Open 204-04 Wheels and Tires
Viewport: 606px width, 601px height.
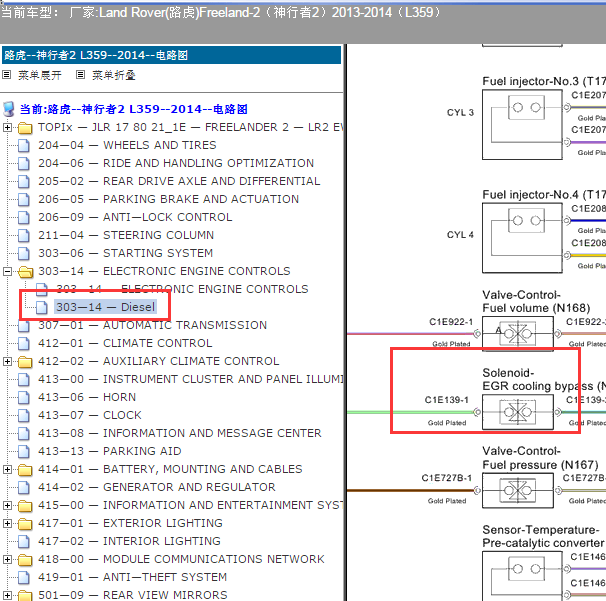point(127,145)
